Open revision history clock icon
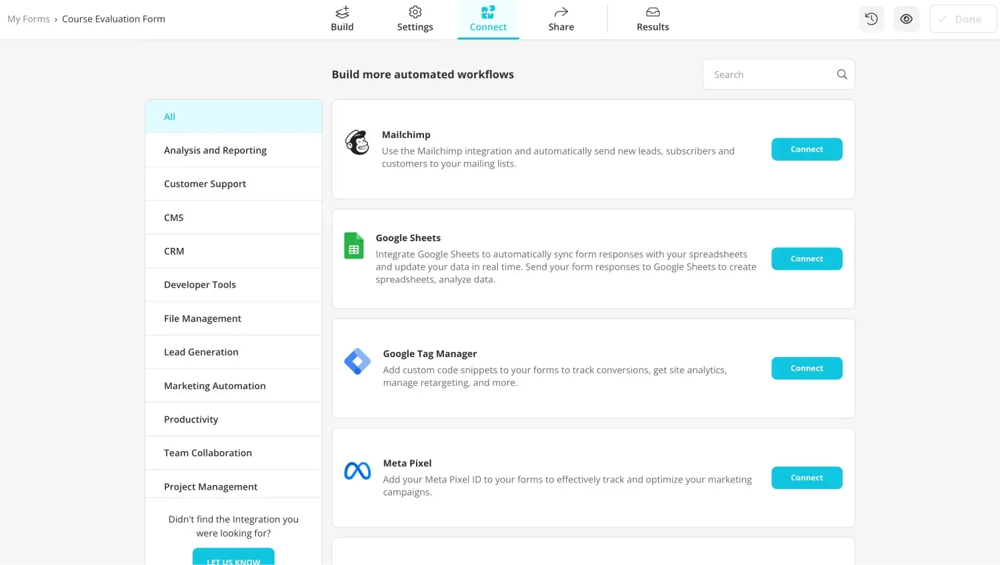The image size is (1000, 565). tap(871, 19)
